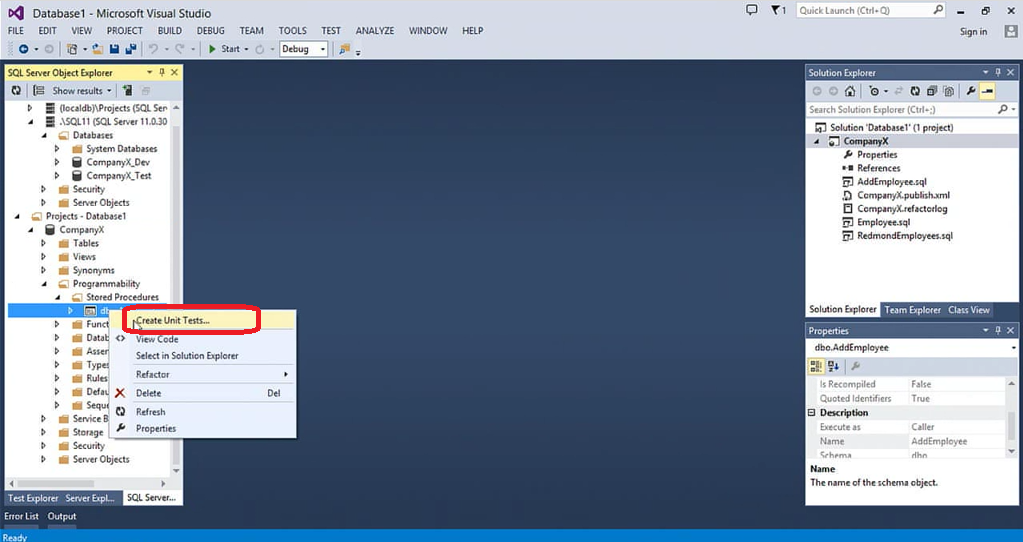
Task: Click the Navigate Backward toolbar arrow
Action: (23, 49)
